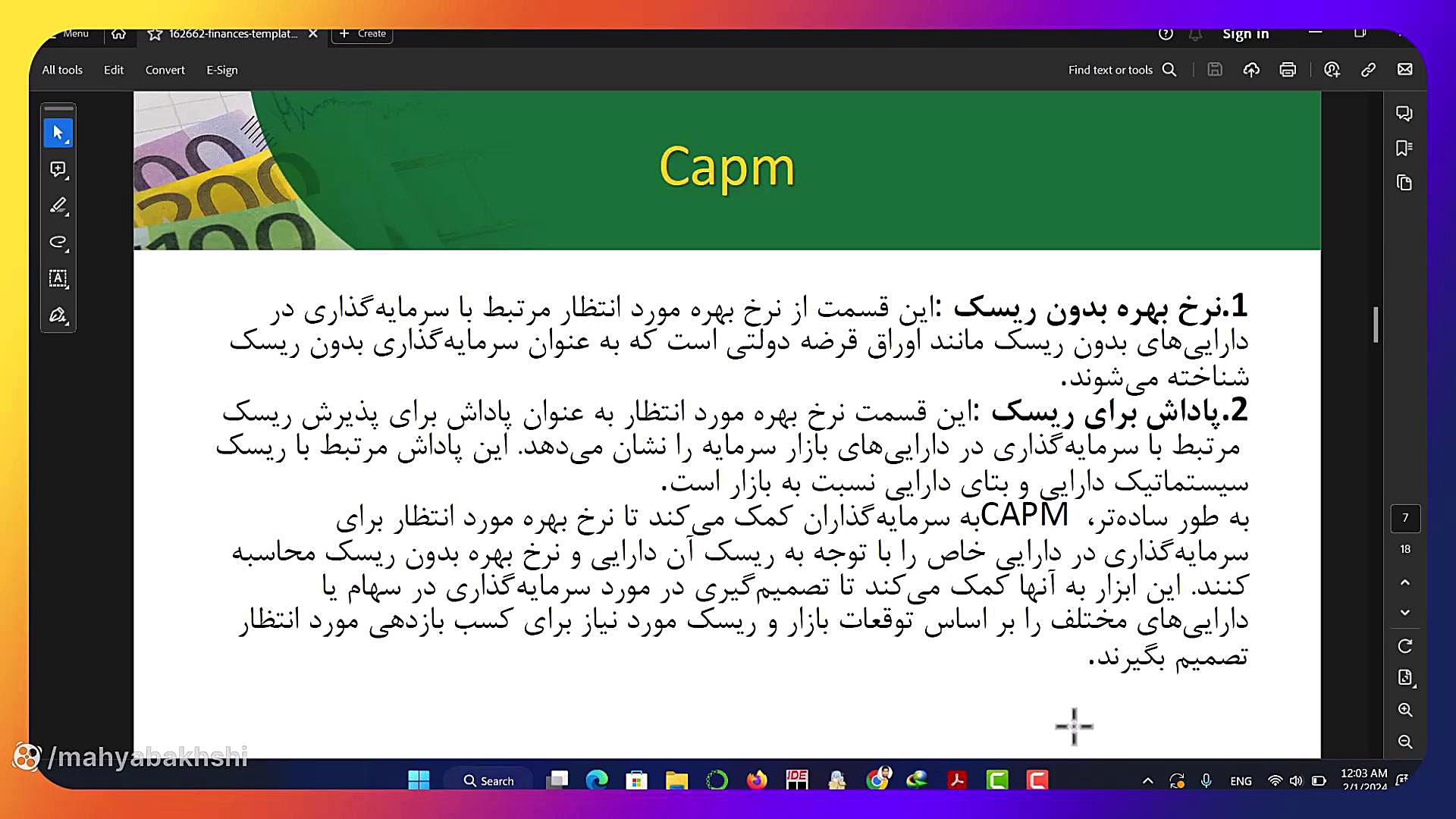Select the freehand draw tool
The image size is (1456, 819).
[58, 242]
